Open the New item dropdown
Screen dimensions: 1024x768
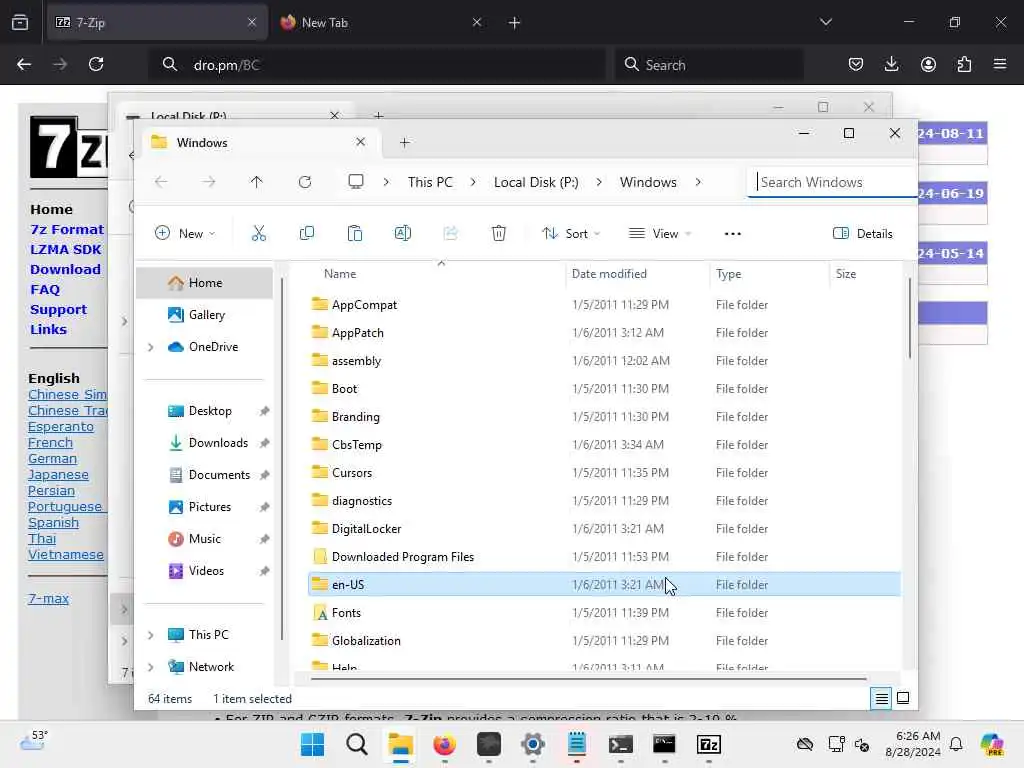185,233
